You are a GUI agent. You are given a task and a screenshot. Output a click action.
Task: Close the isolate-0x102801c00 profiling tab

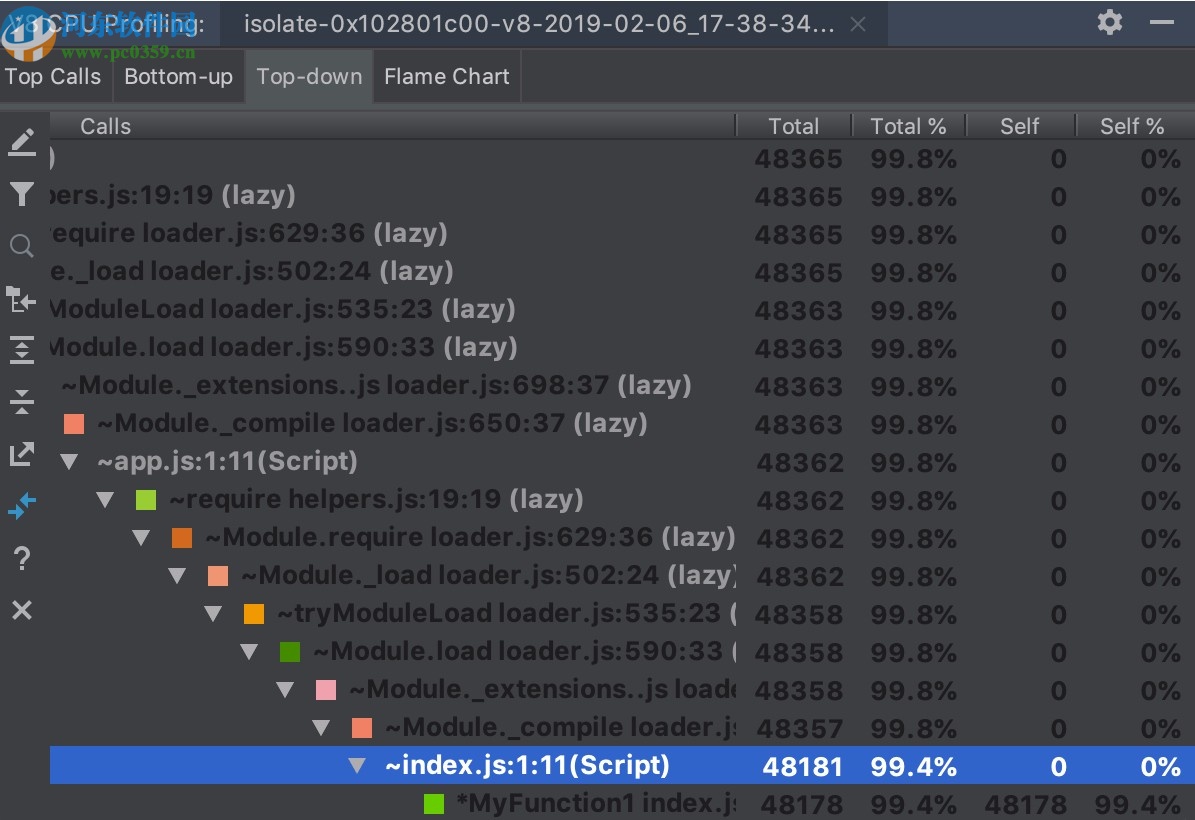[x=858, y=23]
